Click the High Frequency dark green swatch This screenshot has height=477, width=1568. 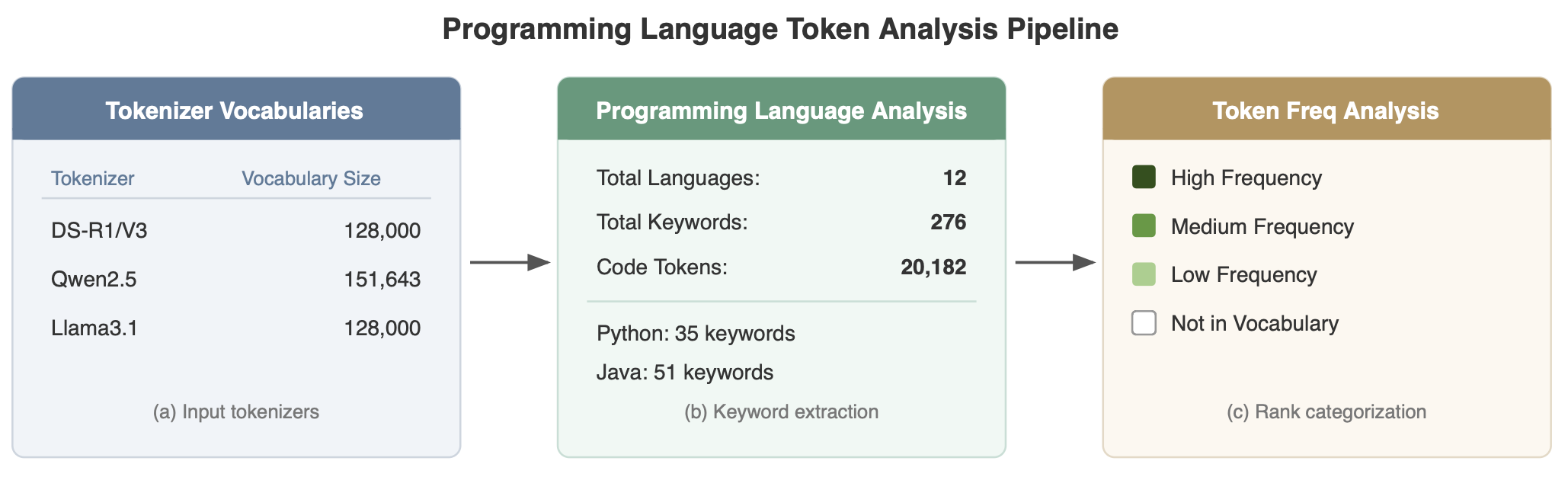tap(1144, 178)
